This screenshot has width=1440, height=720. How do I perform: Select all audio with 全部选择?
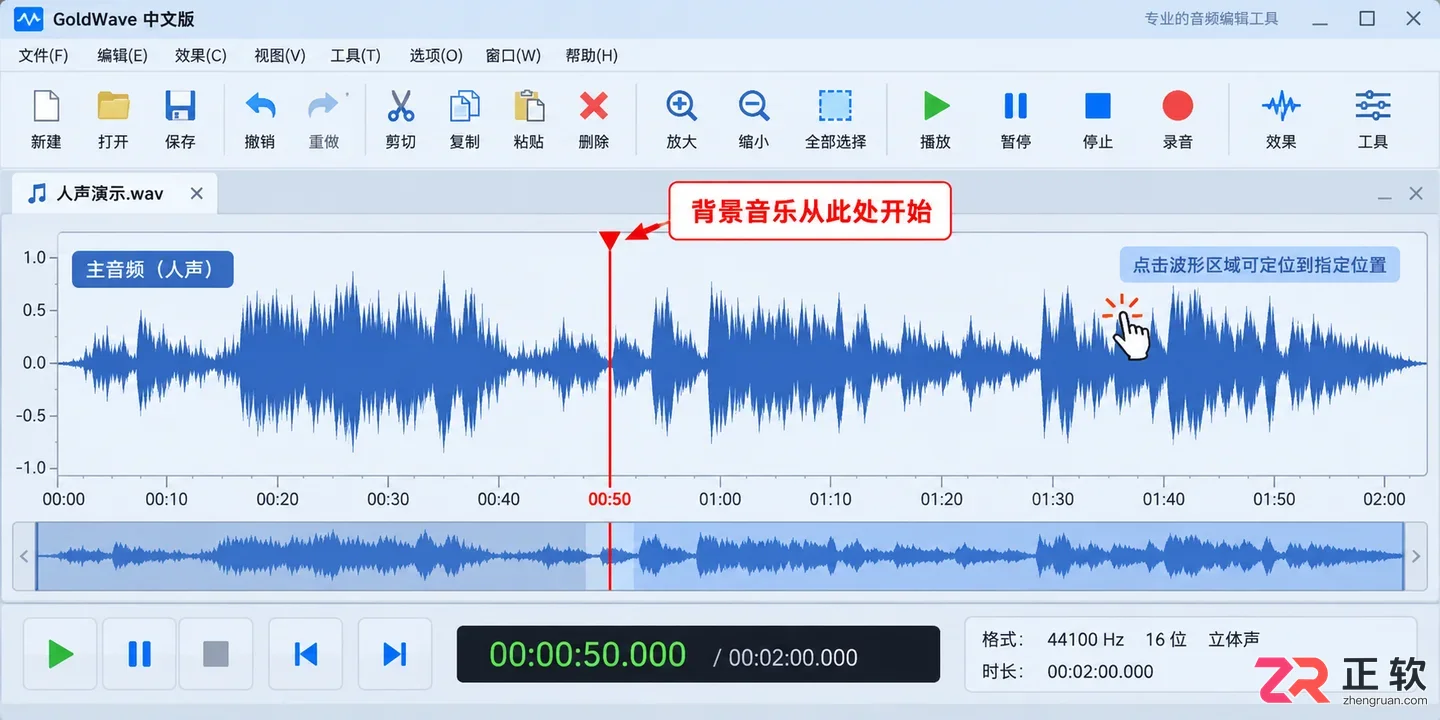tap(835, 106)
